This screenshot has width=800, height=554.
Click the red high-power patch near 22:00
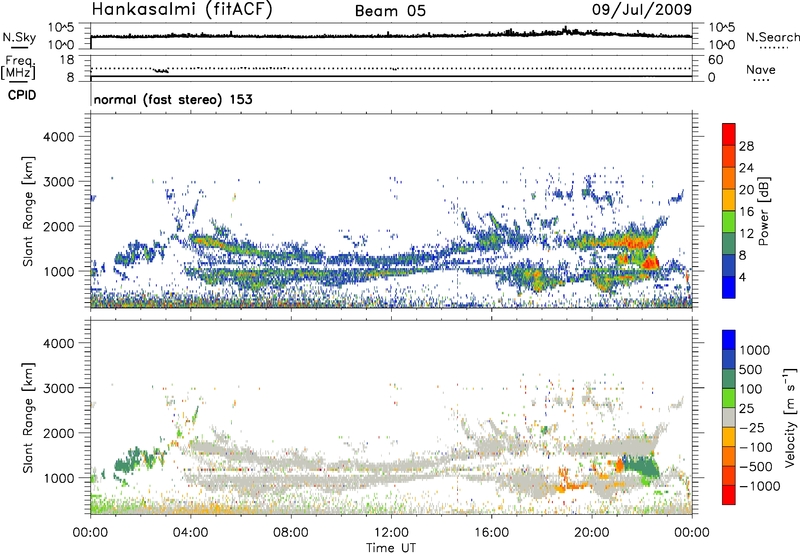point(650,263)
